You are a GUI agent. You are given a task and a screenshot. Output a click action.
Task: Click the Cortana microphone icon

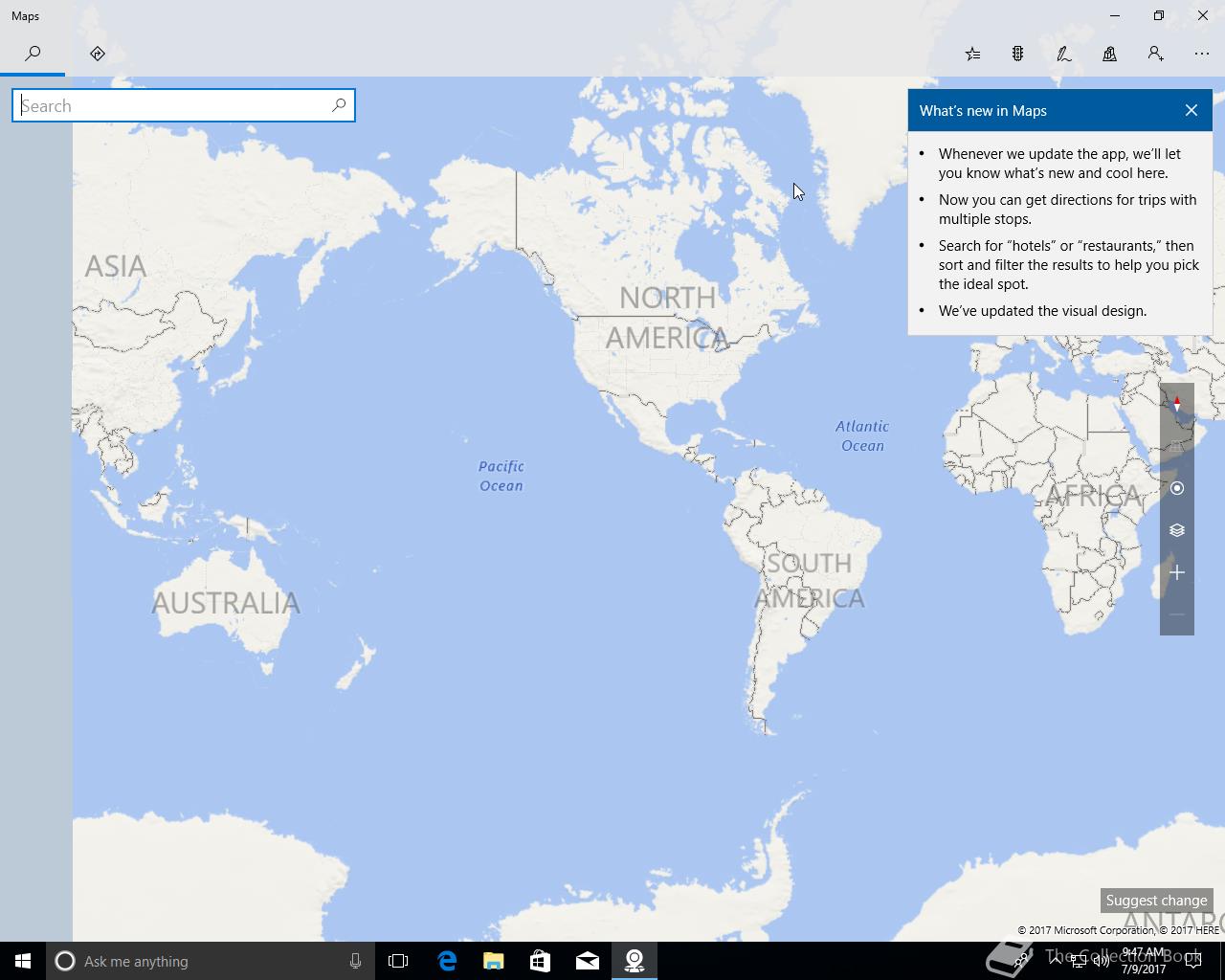click(355, 961)
